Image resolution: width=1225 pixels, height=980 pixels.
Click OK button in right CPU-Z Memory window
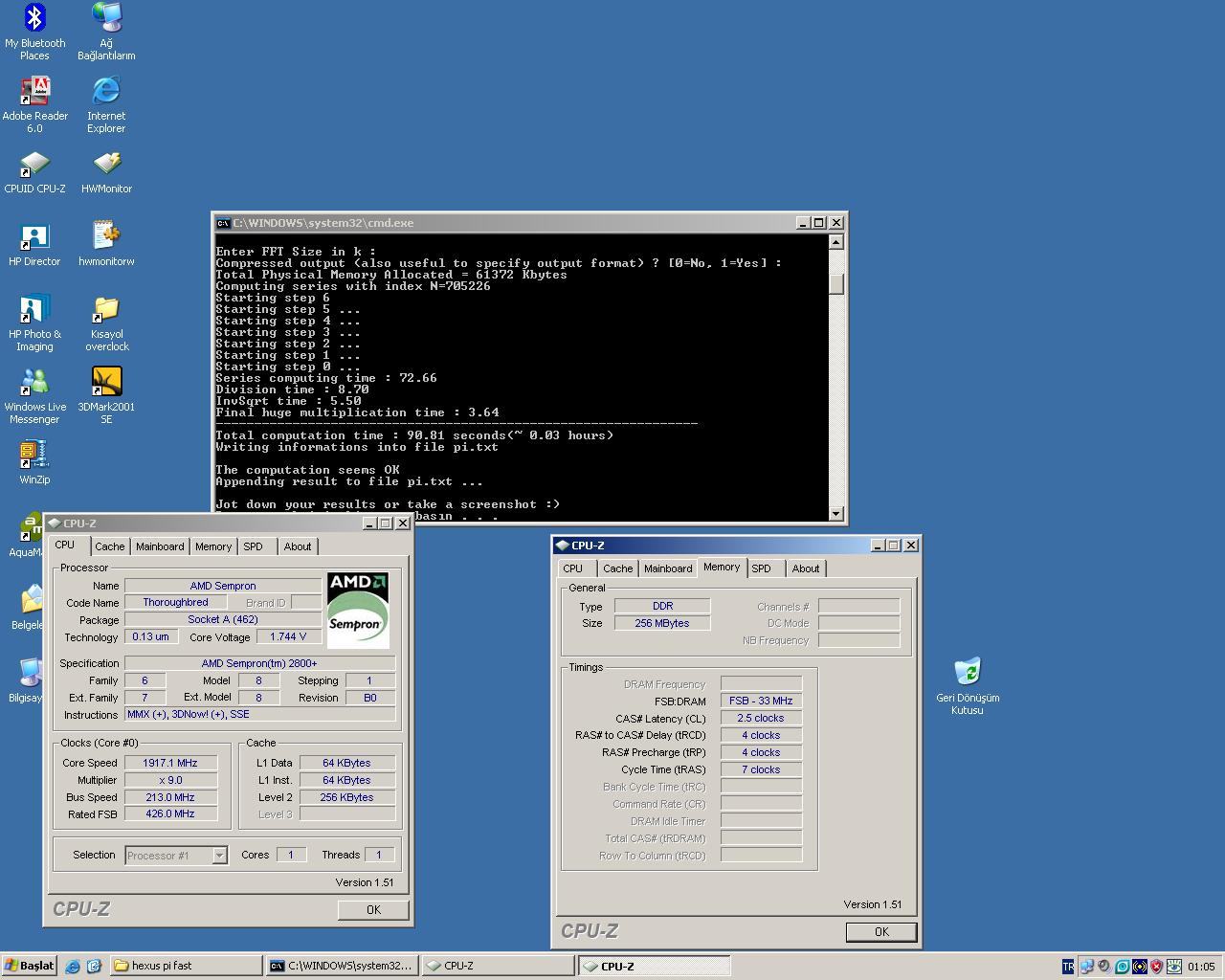tap(881, 932)
